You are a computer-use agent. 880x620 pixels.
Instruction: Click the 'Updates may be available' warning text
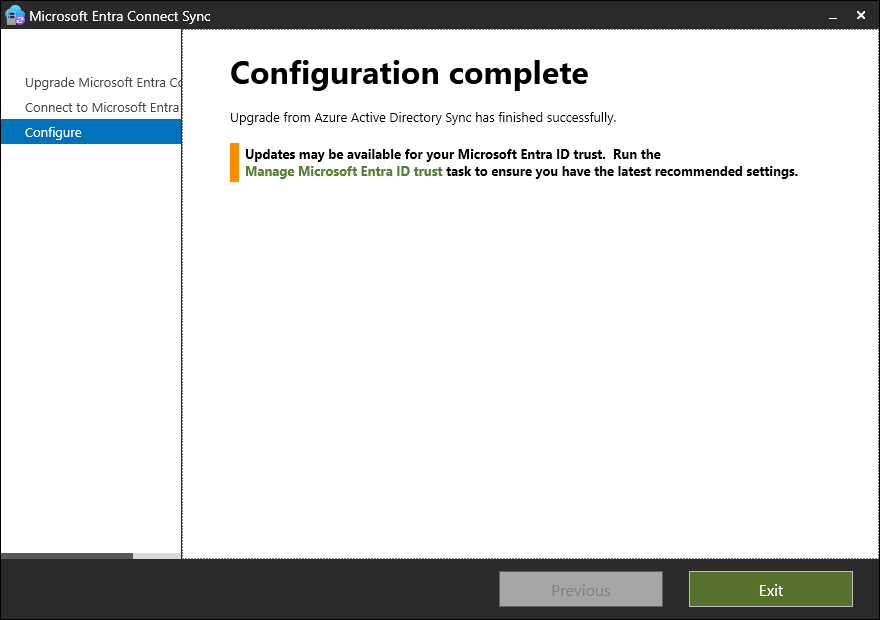click(521, 163)
